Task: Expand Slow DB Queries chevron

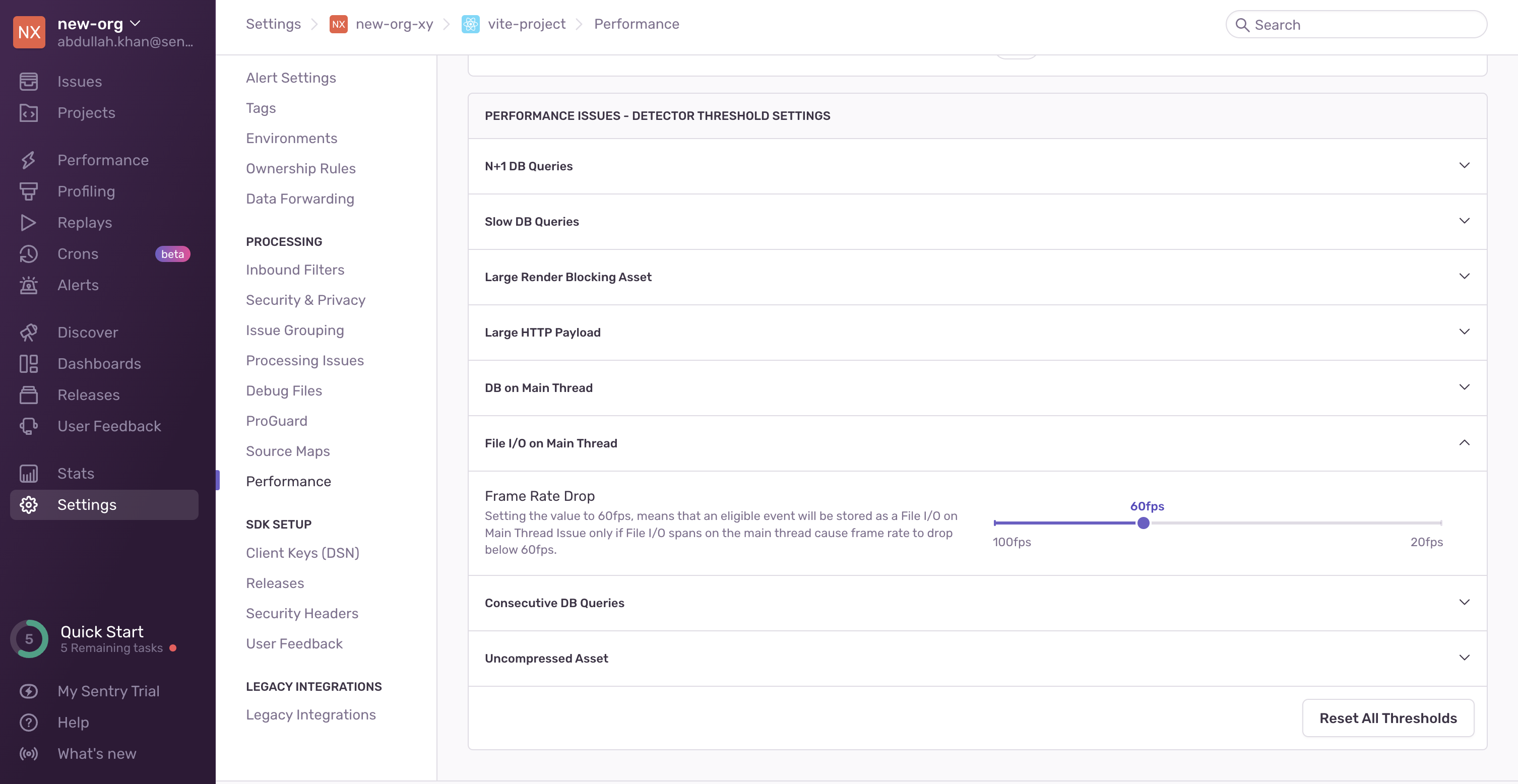Action: [x=1464, y=221]
